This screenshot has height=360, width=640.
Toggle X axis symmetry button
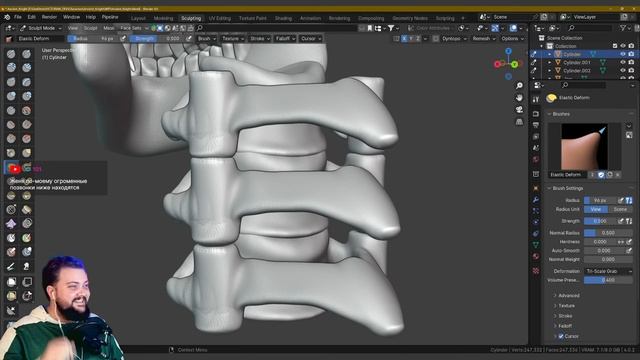click(x=404, y=38)
